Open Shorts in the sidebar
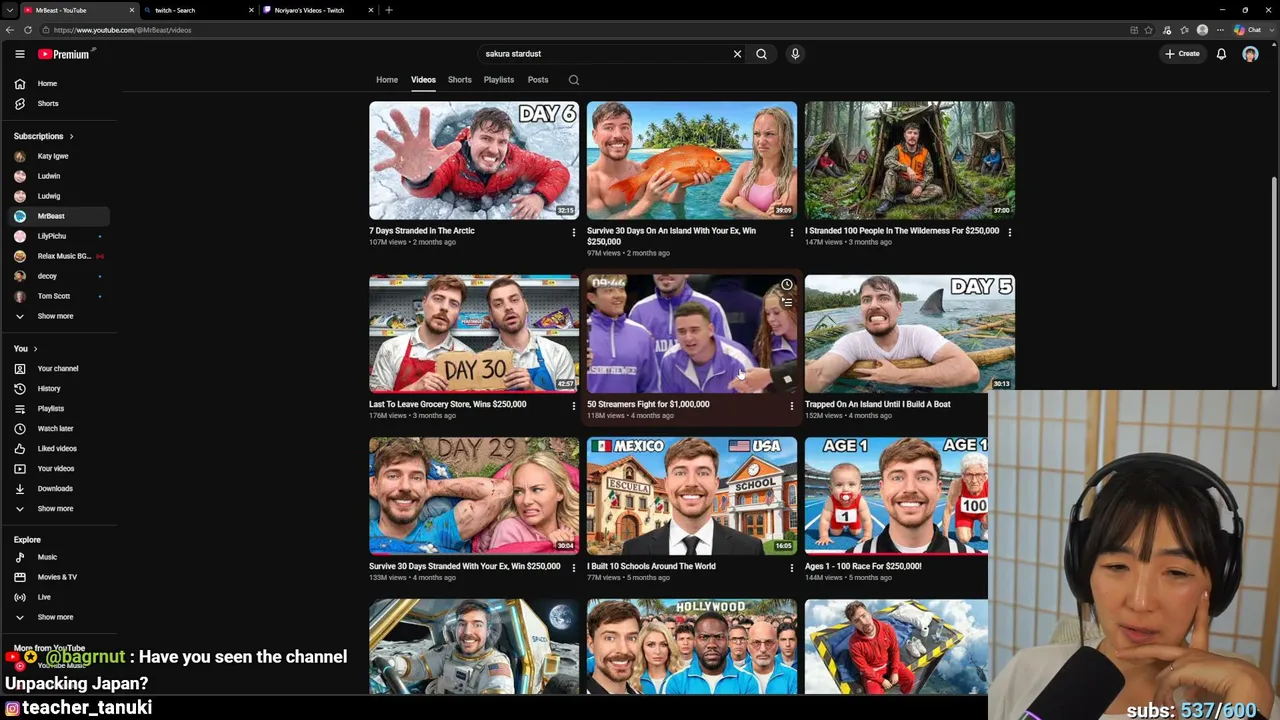The width and height of the screenshot is (1280, 720). coord(60,104)
